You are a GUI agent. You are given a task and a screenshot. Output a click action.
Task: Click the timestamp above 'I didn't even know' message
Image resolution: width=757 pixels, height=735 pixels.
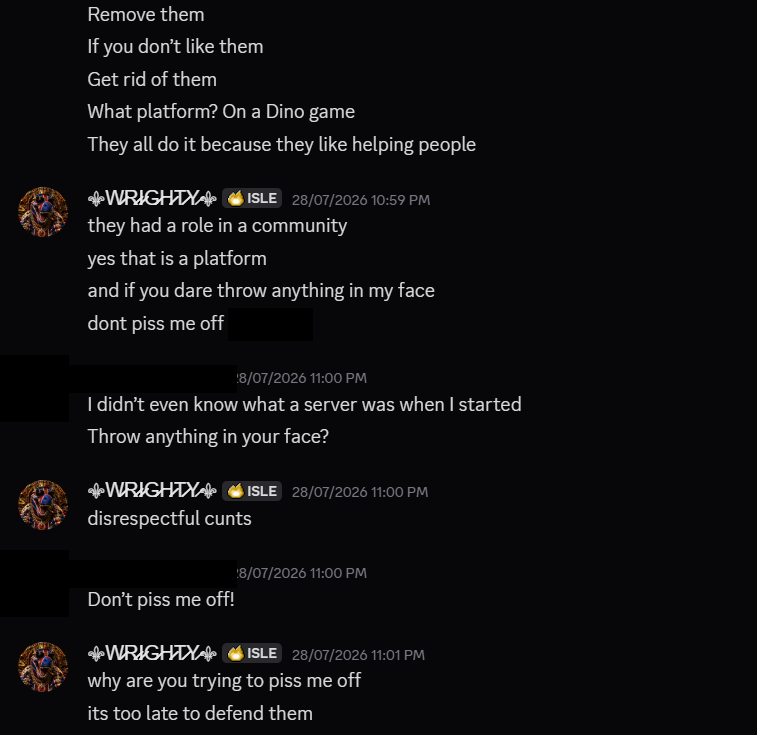tap(302, 378)
